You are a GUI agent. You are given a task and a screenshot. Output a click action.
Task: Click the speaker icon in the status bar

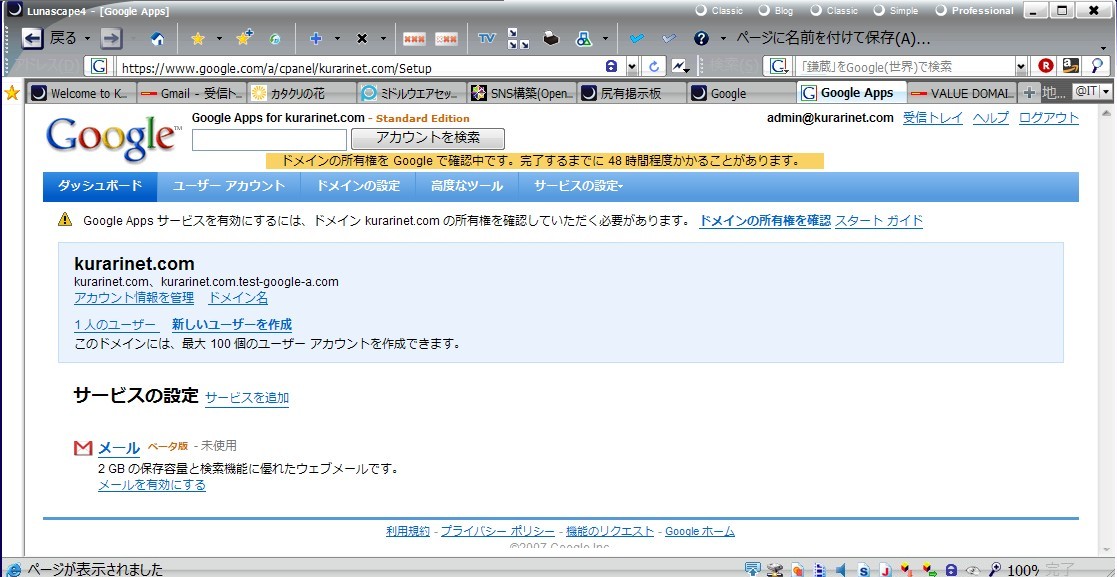point(841,569)
